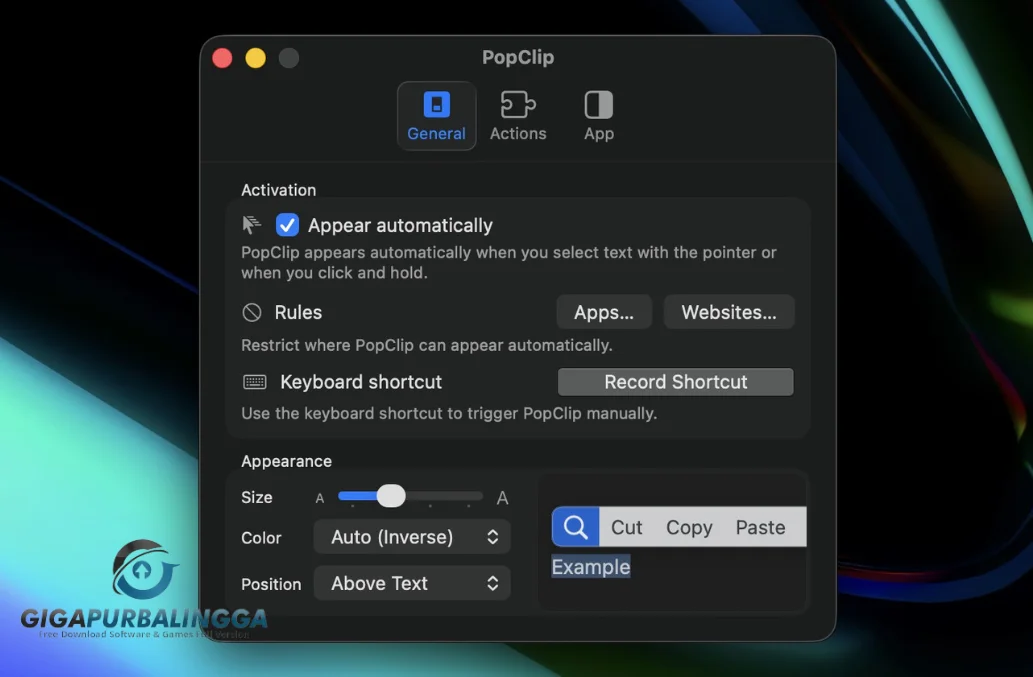Open the Color dropdown Auto (Inverse)
The width and height of the screenshot is (1033, 677).
(x=412, y=537)
